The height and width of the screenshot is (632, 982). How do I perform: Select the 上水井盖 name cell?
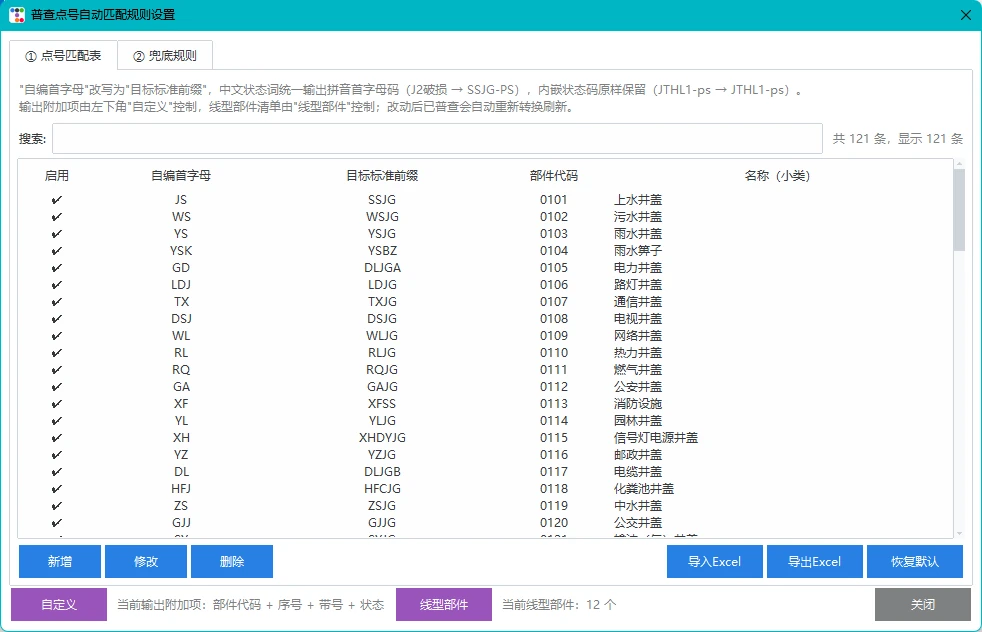tap(638, 200)
